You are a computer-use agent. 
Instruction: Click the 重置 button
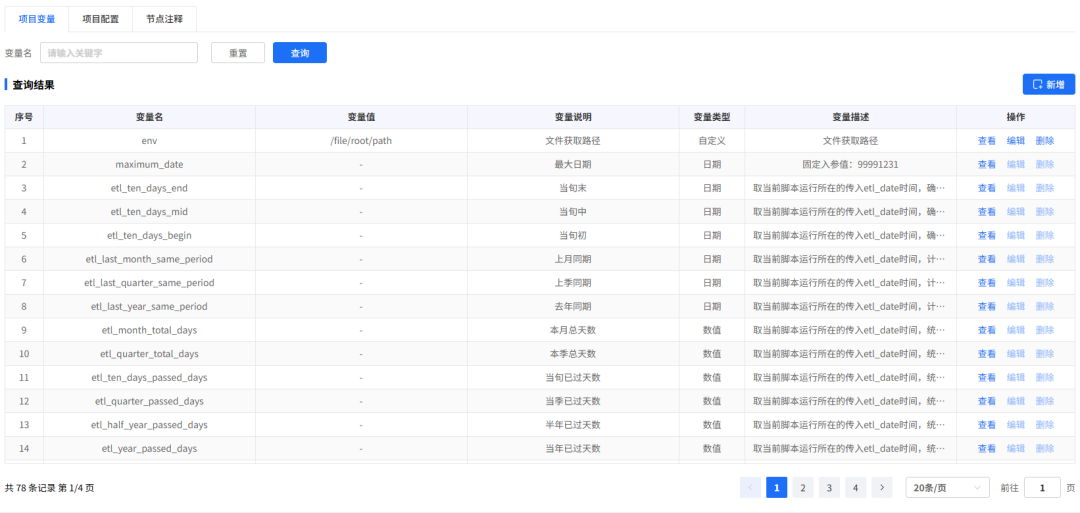click(238, 53)
